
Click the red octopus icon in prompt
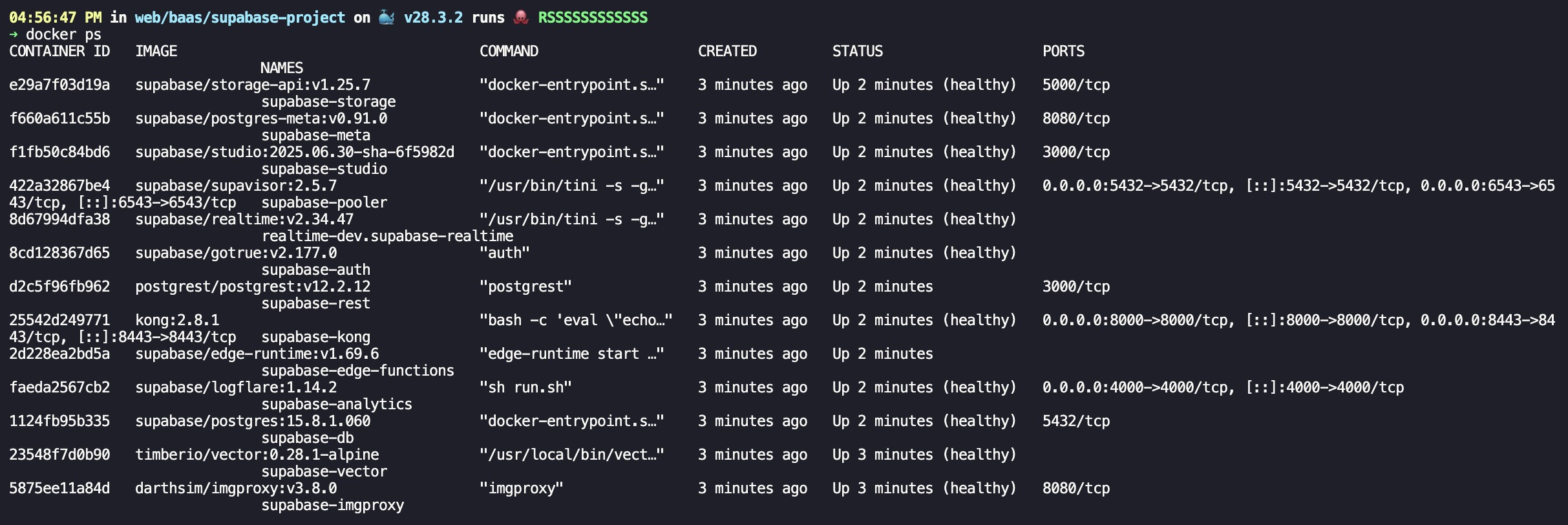click(521, 17)
